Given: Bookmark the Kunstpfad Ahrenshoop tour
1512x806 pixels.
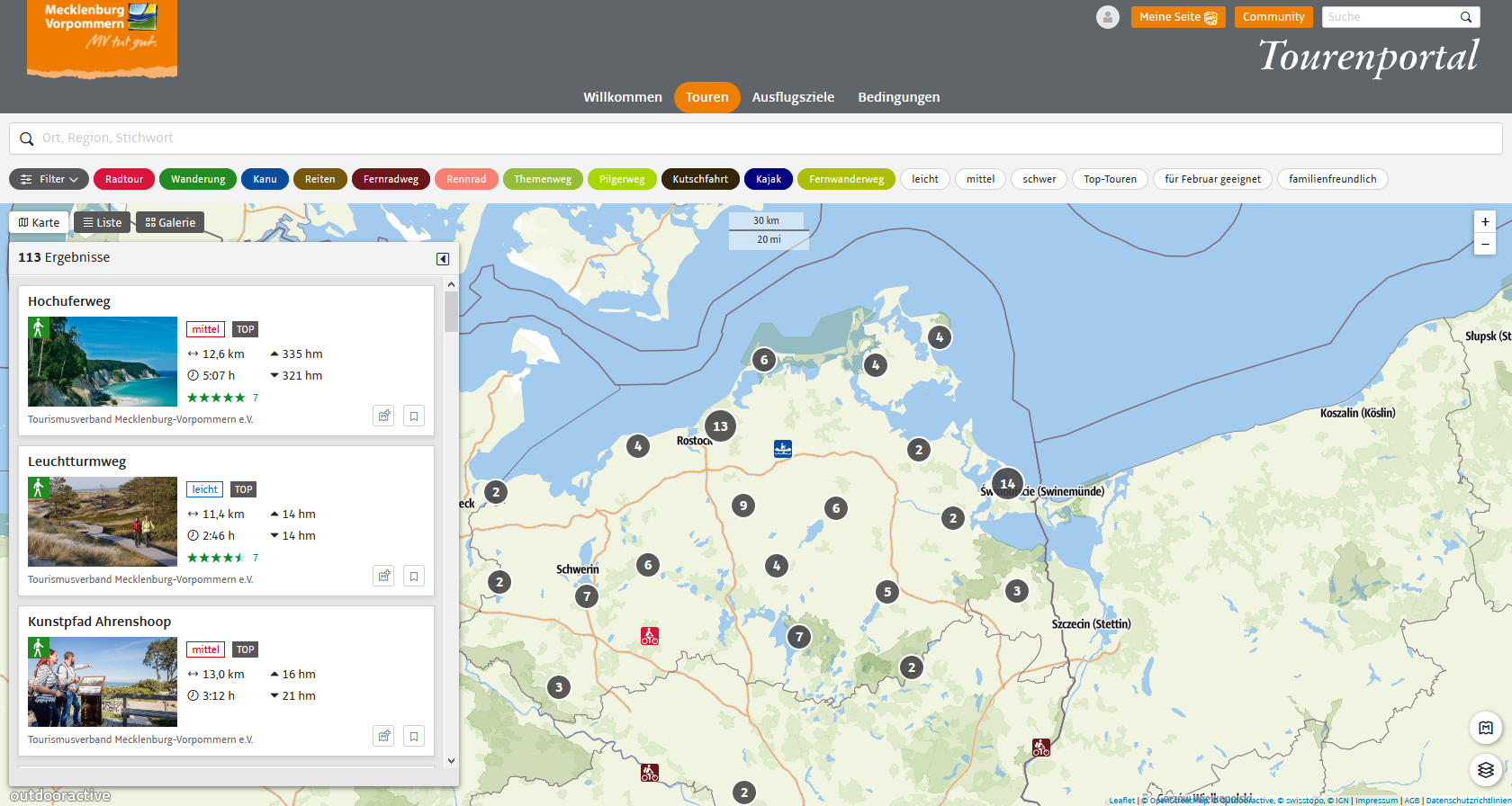Looking at the screenshot, I should pos(414,736).
